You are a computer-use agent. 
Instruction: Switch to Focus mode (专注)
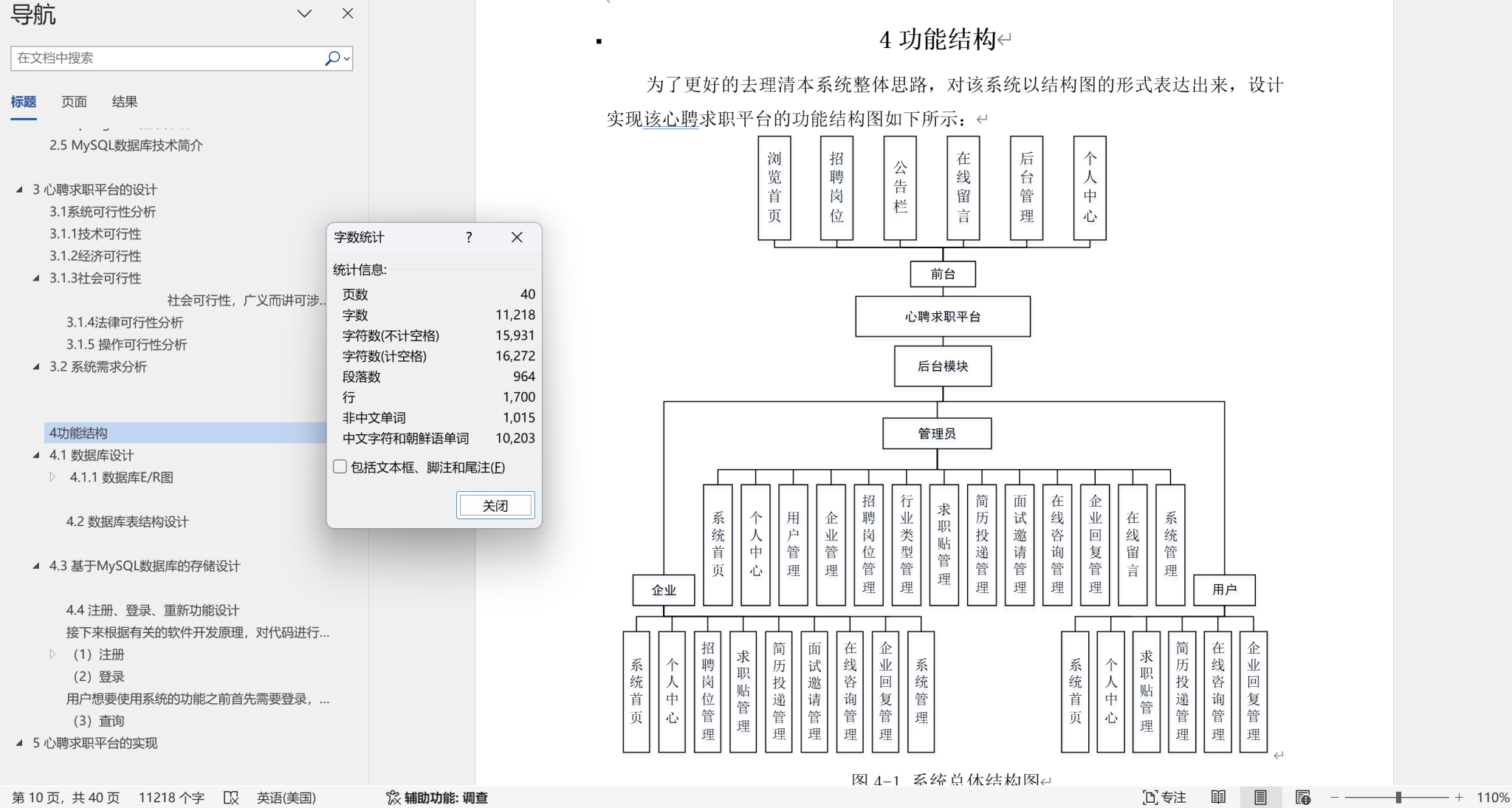tap(1164, 798)
